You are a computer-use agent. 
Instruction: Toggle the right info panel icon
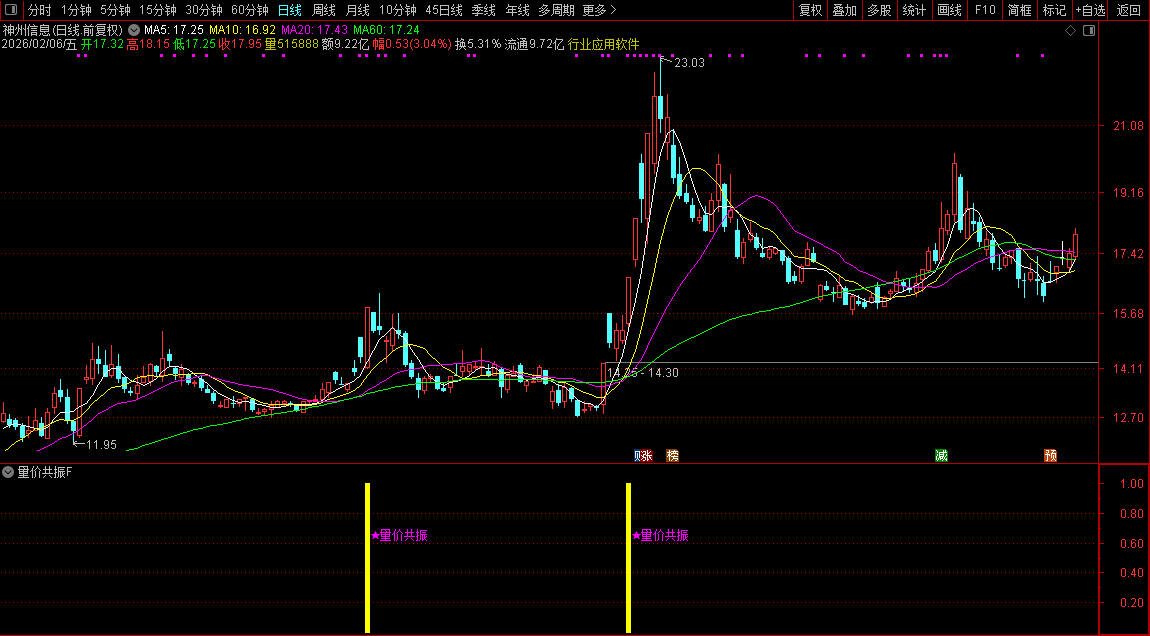click(1089, 31)
